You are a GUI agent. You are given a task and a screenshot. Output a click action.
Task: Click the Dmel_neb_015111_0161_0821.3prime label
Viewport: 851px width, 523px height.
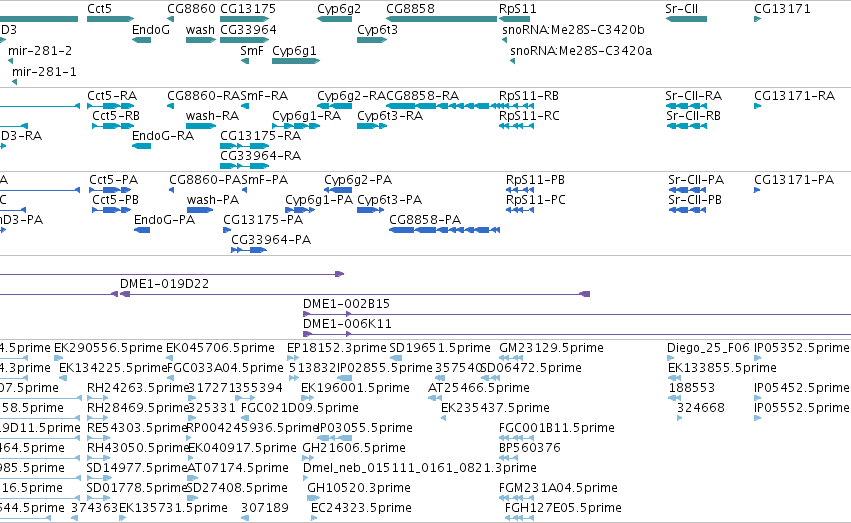pyautogui.click(x=420, y=468)
